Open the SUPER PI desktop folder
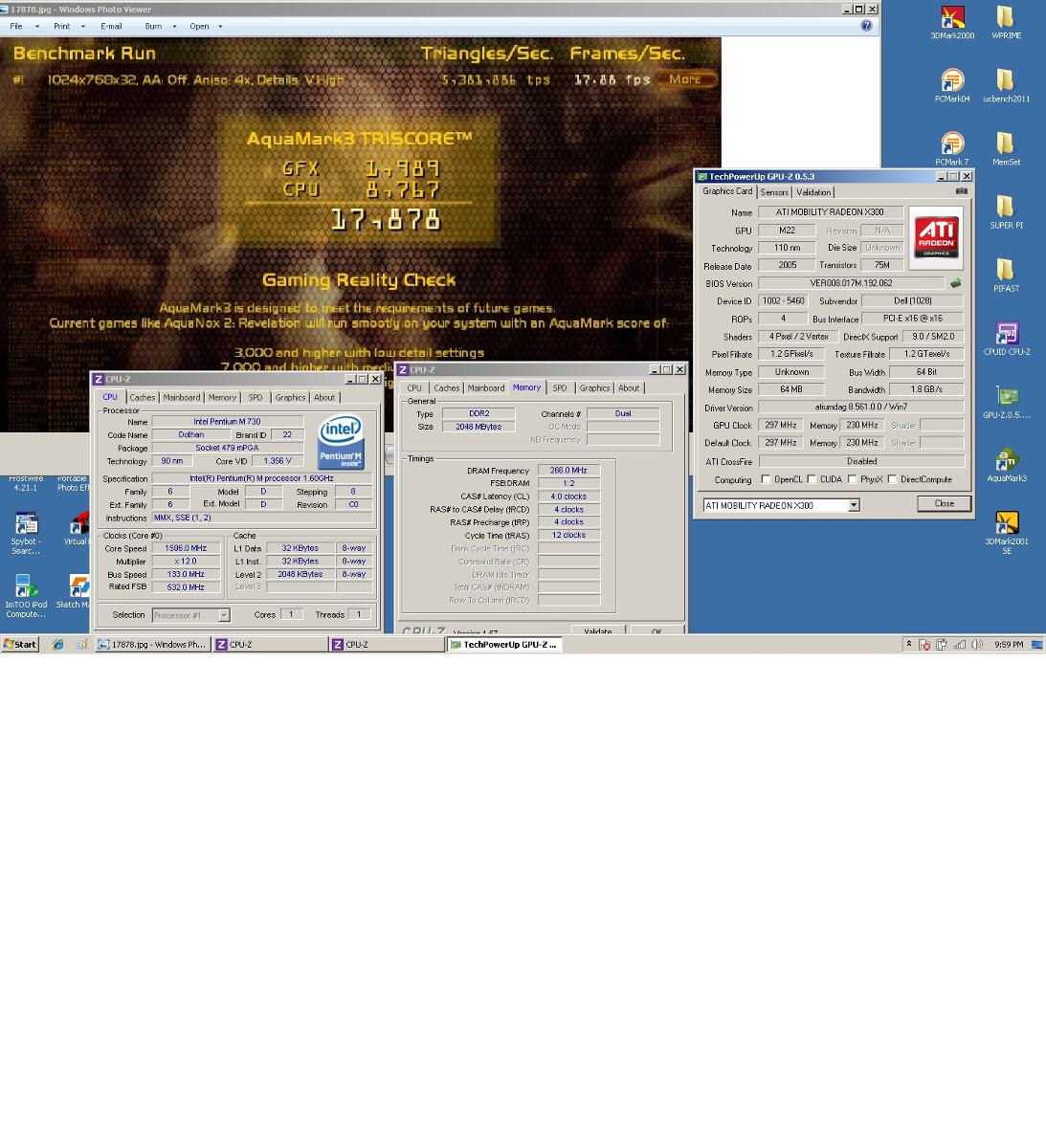This screenshot has height=1148, width=1046. 1006,212
